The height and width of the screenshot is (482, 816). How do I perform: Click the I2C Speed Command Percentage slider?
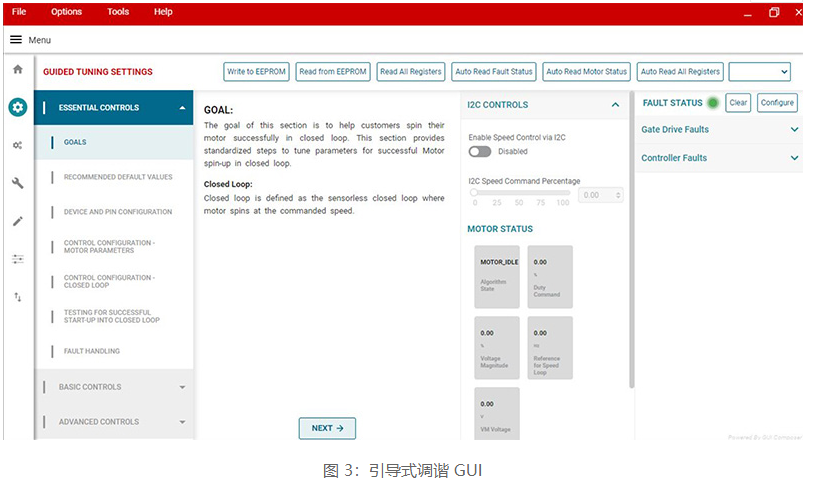click(x=520, y=192)
